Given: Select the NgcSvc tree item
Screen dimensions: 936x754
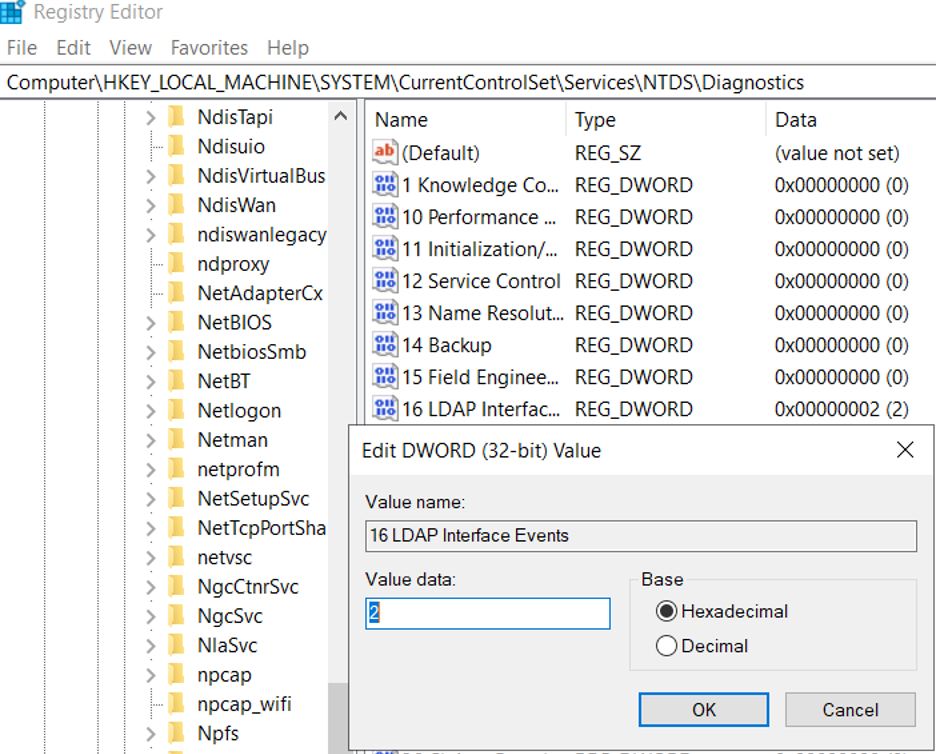Looking at the screenshot, I should [230, 615].
